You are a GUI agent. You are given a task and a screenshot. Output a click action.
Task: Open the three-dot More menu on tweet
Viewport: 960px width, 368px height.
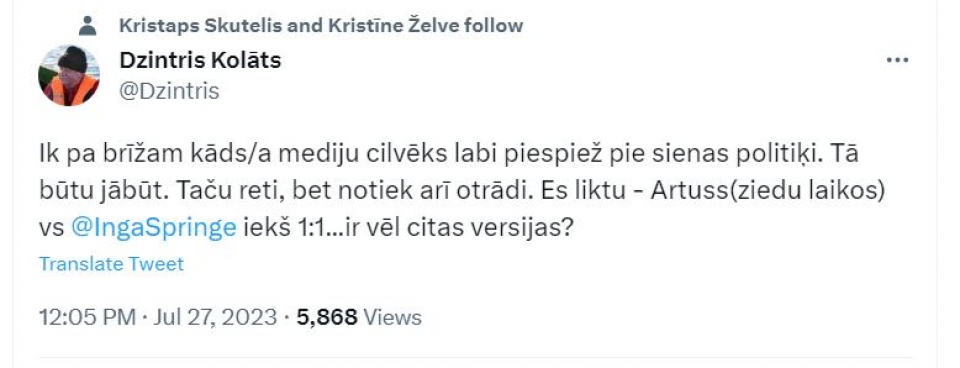(x=898, y=61)
